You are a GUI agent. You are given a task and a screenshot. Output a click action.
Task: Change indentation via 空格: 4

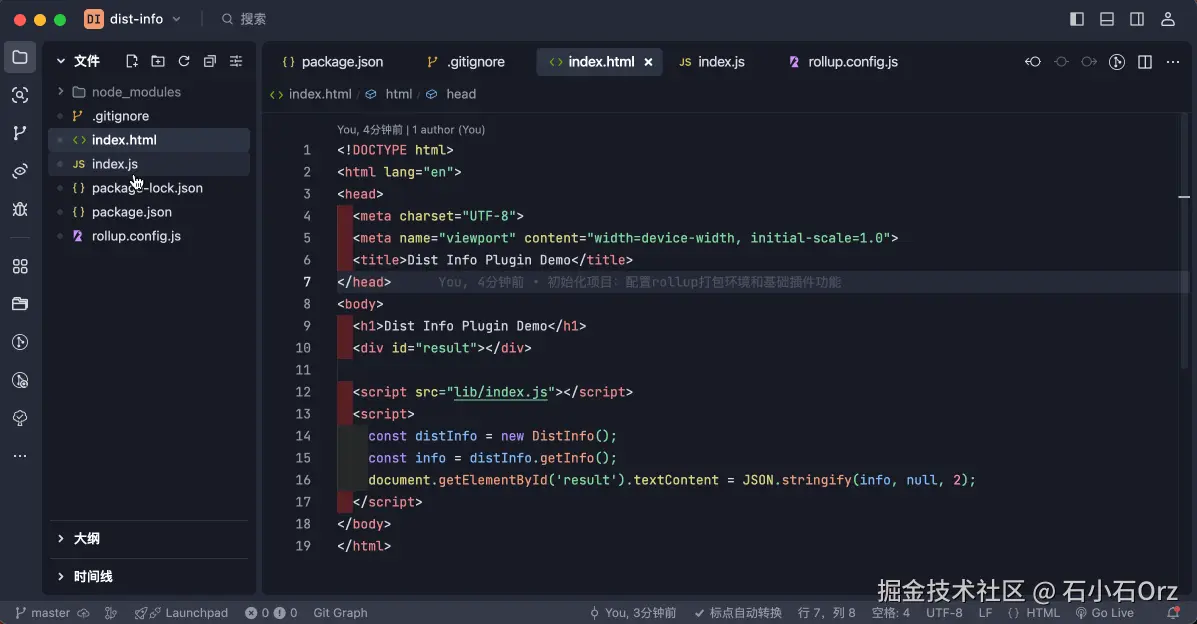click(x=890, y=613)
